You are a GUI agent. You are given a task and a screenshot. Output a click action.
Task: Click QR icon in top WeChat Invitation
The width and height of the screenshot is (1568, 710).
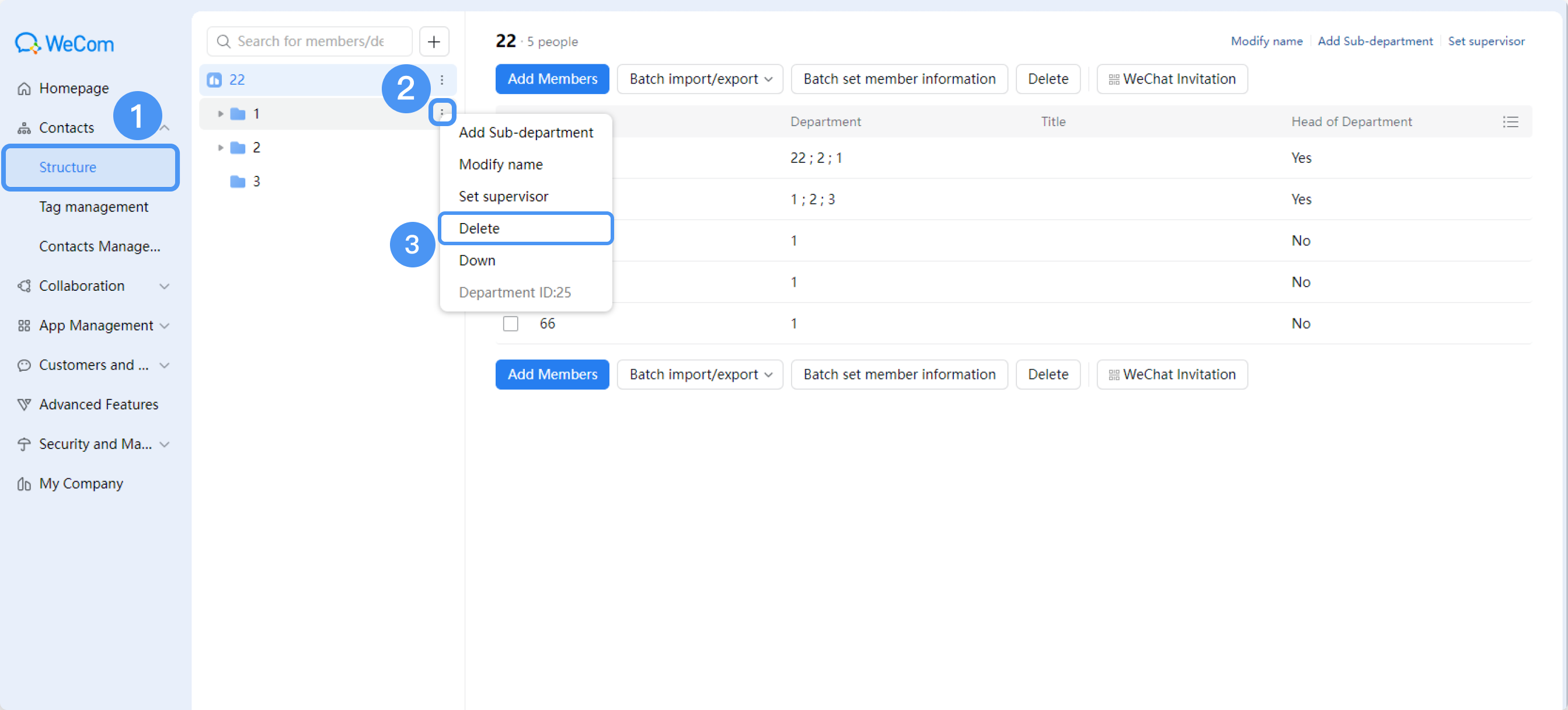1114,80
